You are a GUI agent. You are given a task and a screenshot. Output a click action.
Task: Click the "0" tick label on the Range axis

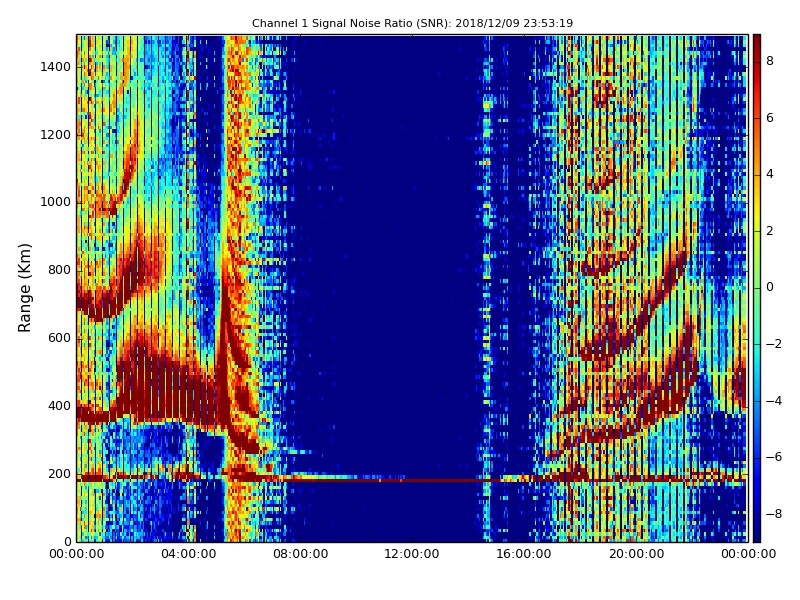67,541
